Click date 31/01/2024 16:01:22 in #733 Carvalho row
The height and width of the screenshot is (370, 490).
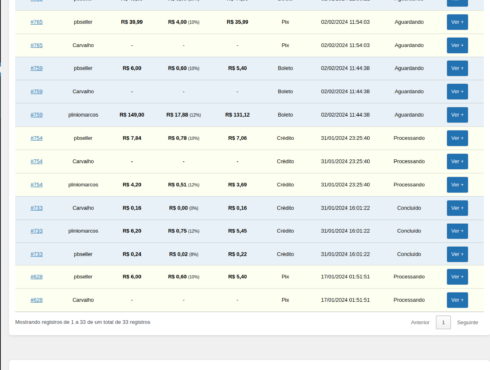[345, 208]
